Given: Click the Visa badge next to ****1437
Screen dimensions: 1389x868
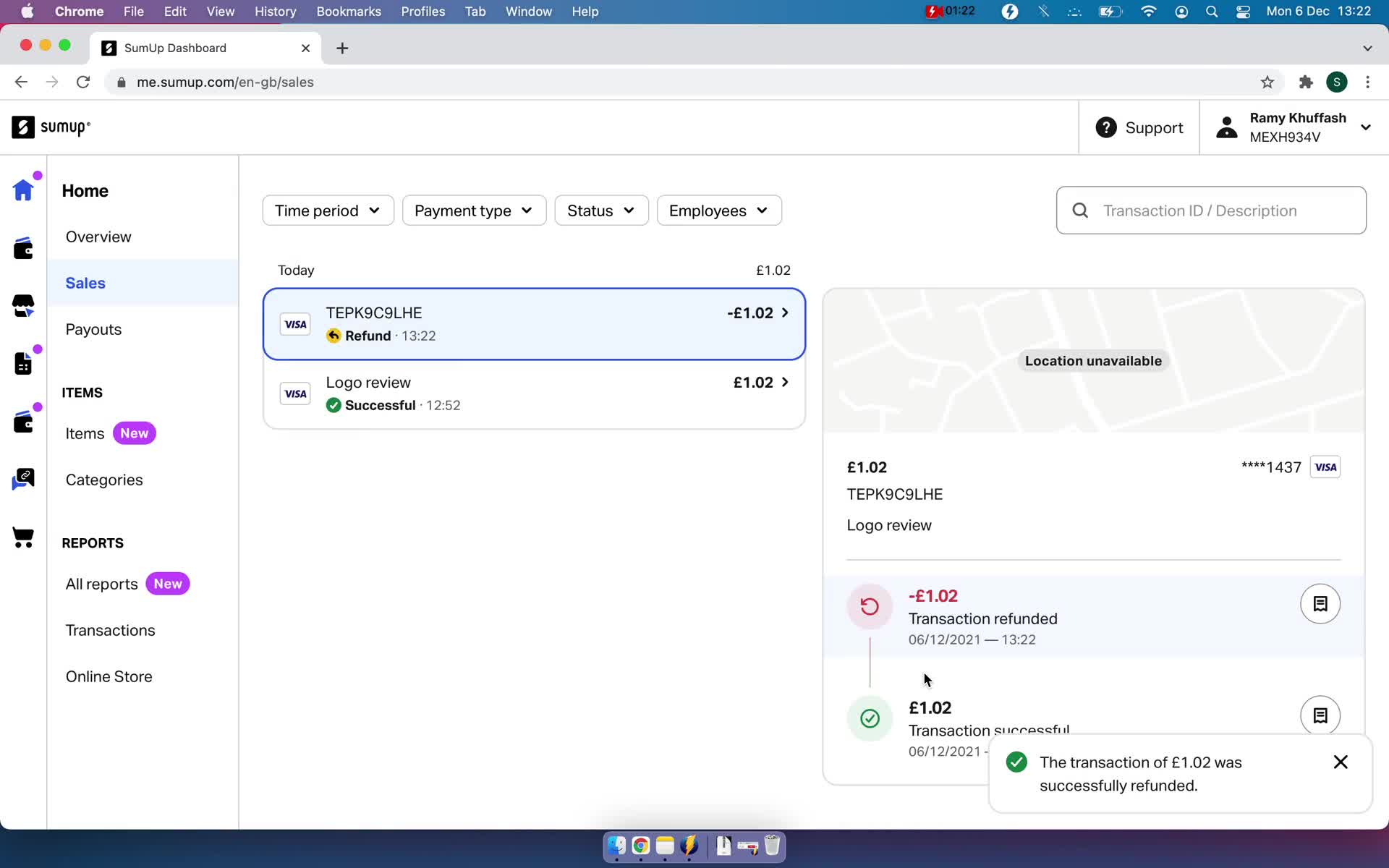Looking at the screenshot, I should [x=1325, y=467].
